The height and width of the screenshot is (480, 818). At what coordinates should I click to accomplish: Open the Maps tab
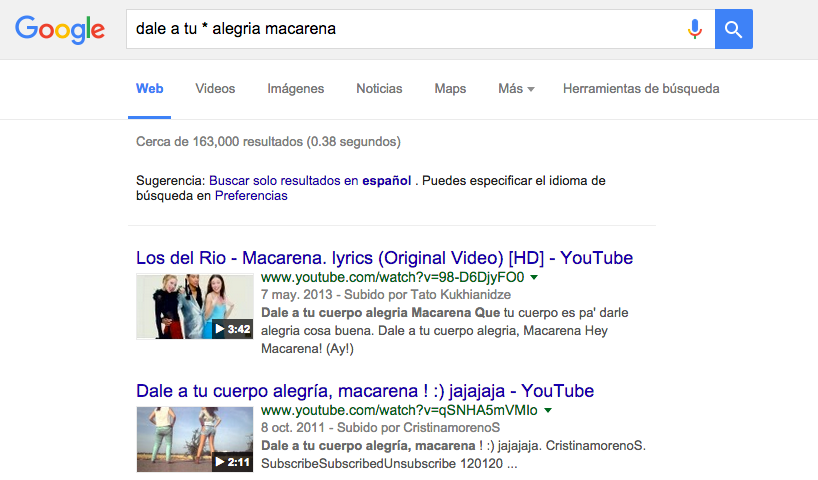pyautogui.click(x=450, y=89)
